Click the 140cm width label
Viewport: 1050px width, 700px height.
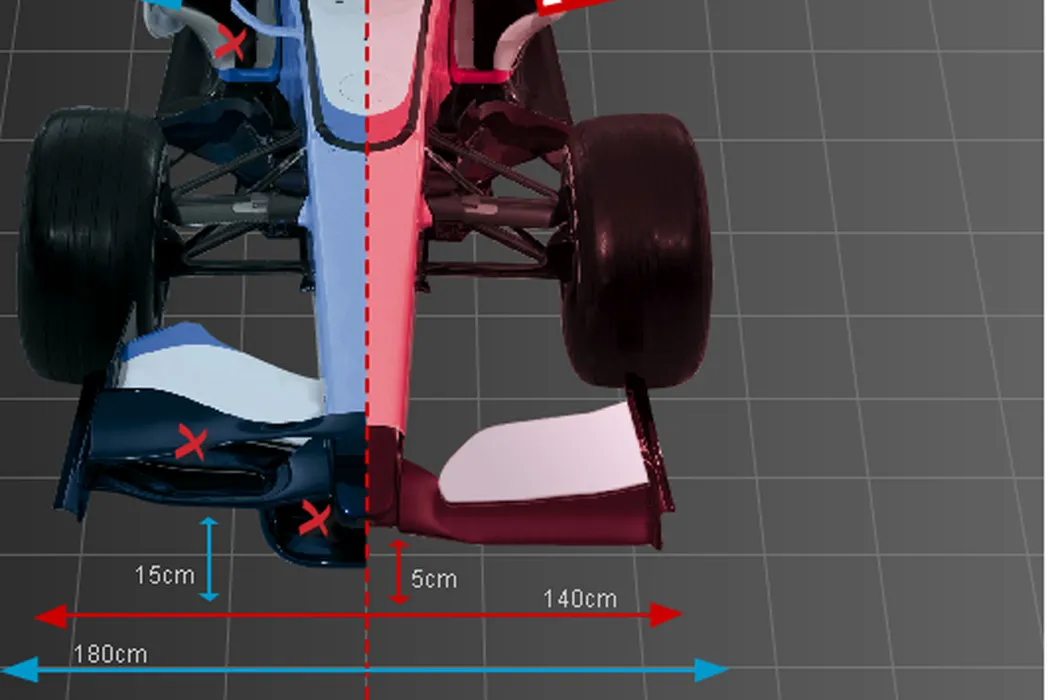pyautogui.click(x=580, y=599)
